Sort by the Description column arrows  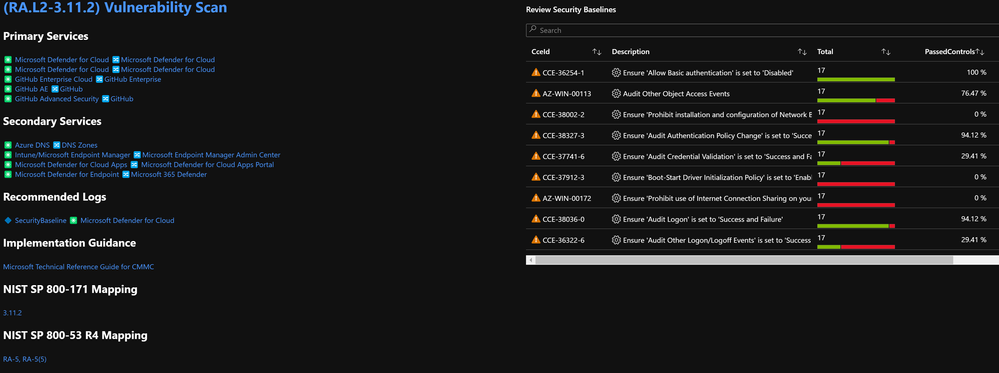pyautogui.click(x=802, y=52)
